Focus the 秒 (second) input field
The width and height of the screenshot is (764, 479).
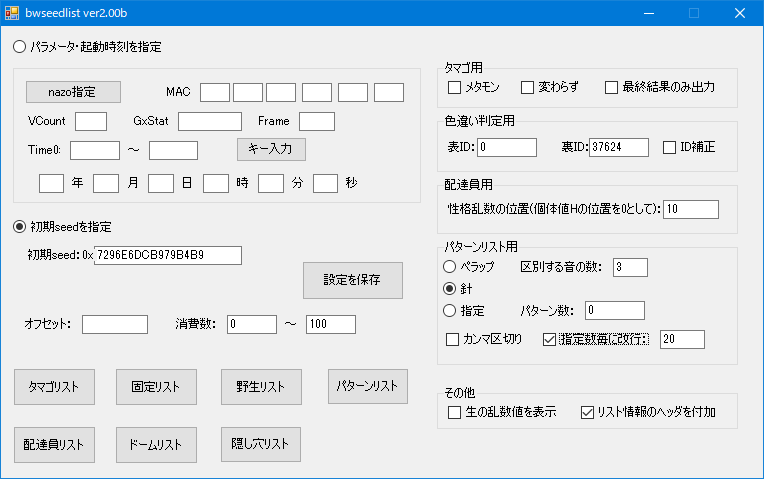coord(325,184)
